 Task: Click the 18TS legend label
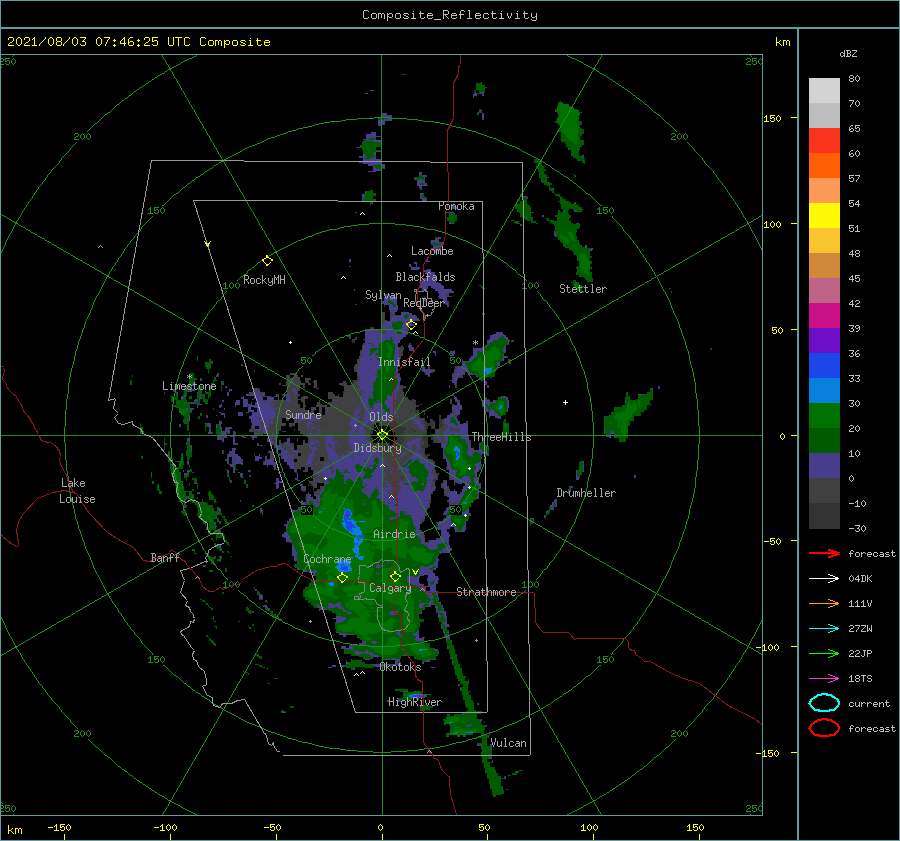860,679
